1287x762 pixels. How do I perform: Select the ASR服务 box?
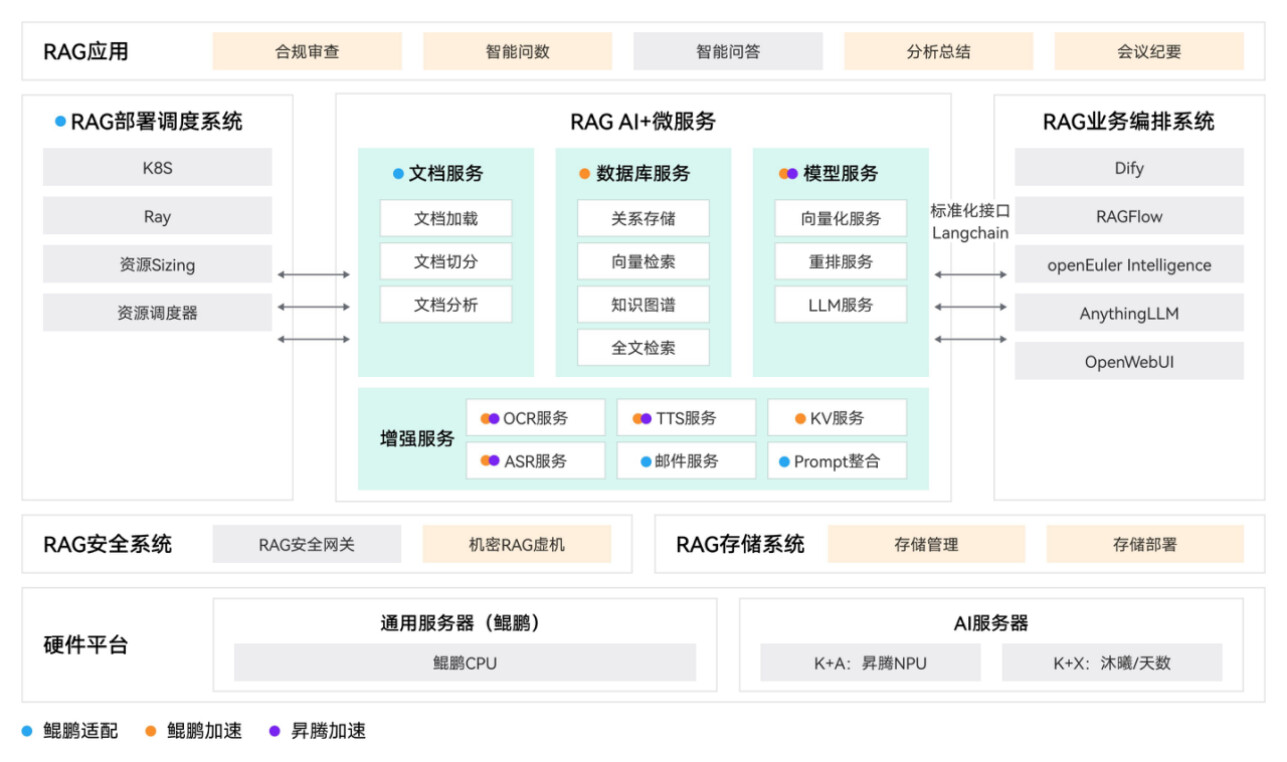coord(536,461)
